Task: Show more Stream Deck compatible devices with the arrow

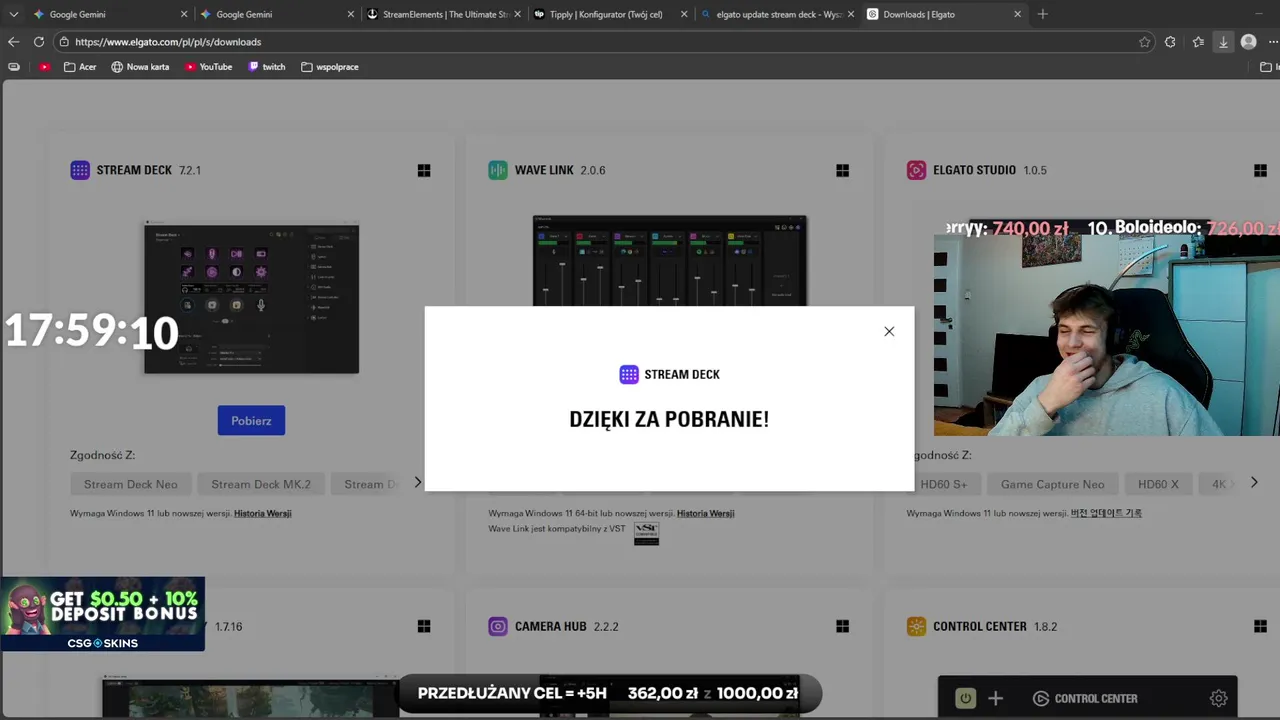Action: [418, 482]
